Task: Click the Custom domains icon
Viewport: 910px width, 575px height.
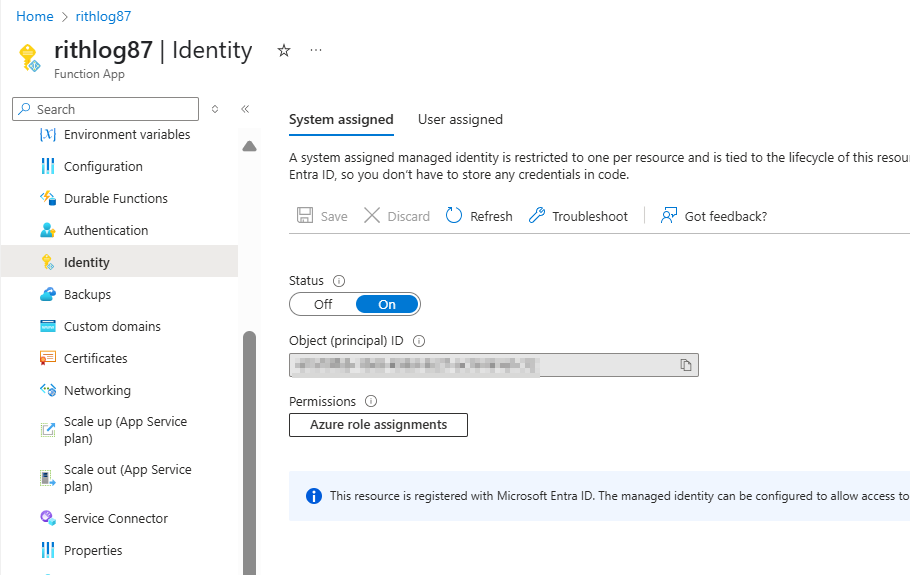Action: [48, 326]
